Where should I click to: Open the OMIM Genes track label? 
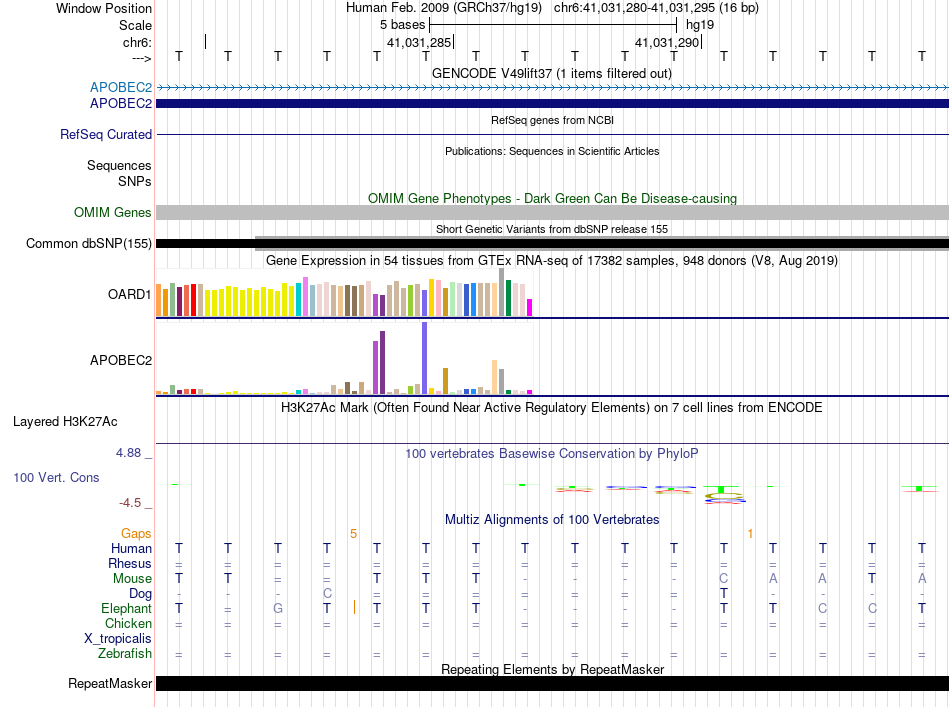112,213
